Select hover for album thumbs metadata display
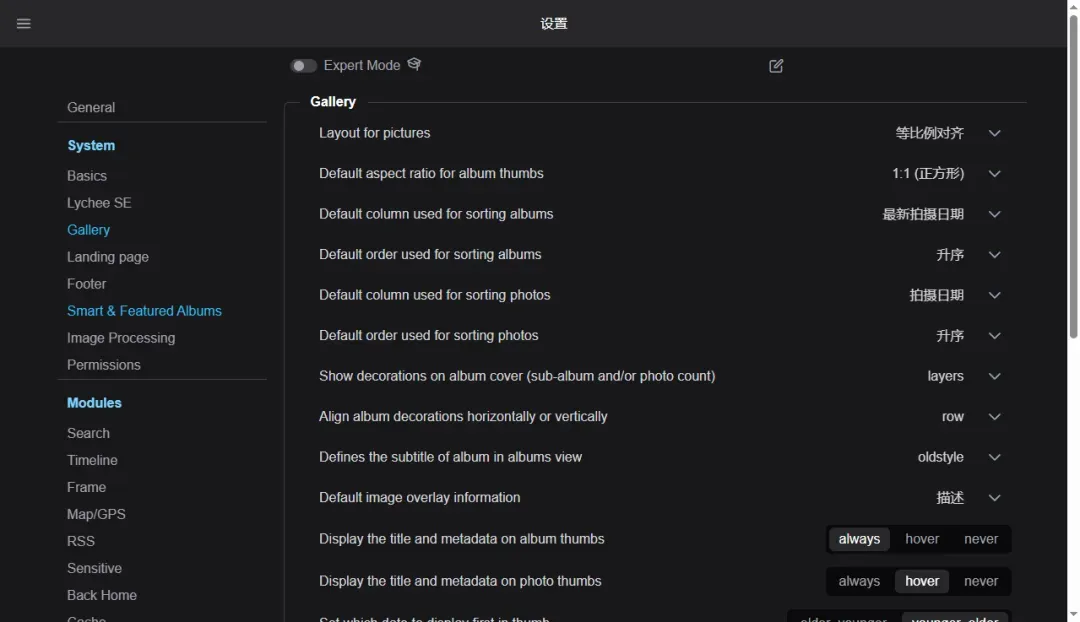 pyautogui.click(x=921, y=539)
